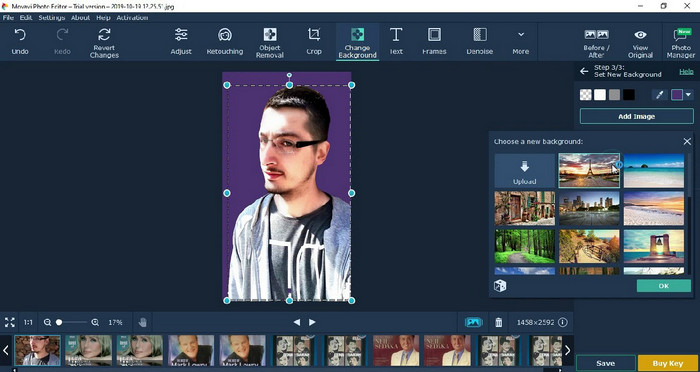Open the custom color dropdown arrow
Image resolution: width=700 pixels, height=372 pixels.
[x=688, y=95]
